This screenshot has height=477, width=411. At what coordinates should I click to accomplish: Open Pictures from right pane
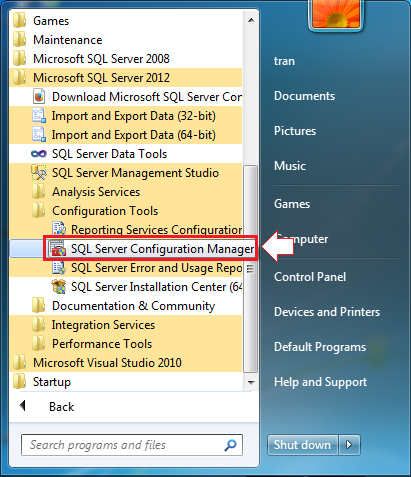tap(295, 131)
